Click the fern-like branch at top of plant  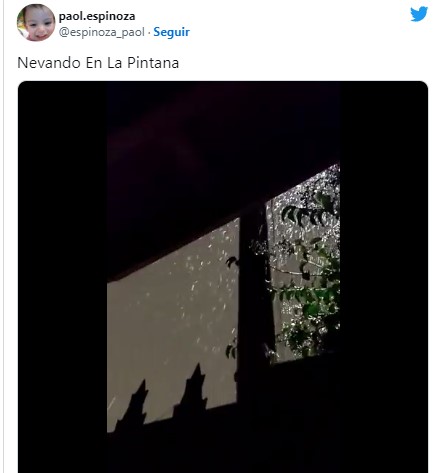[307, 213]
